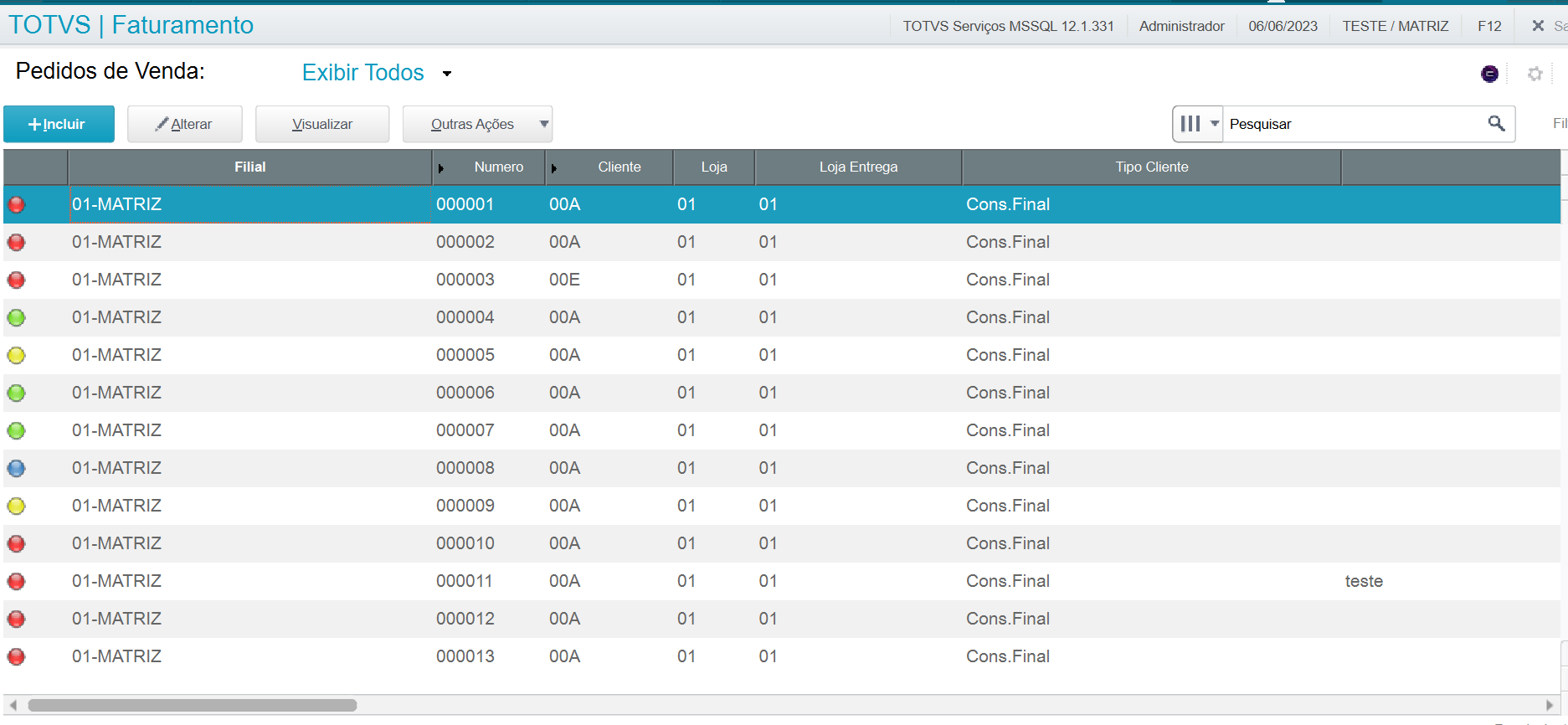Select order number 000006 cell

[465, 393]
